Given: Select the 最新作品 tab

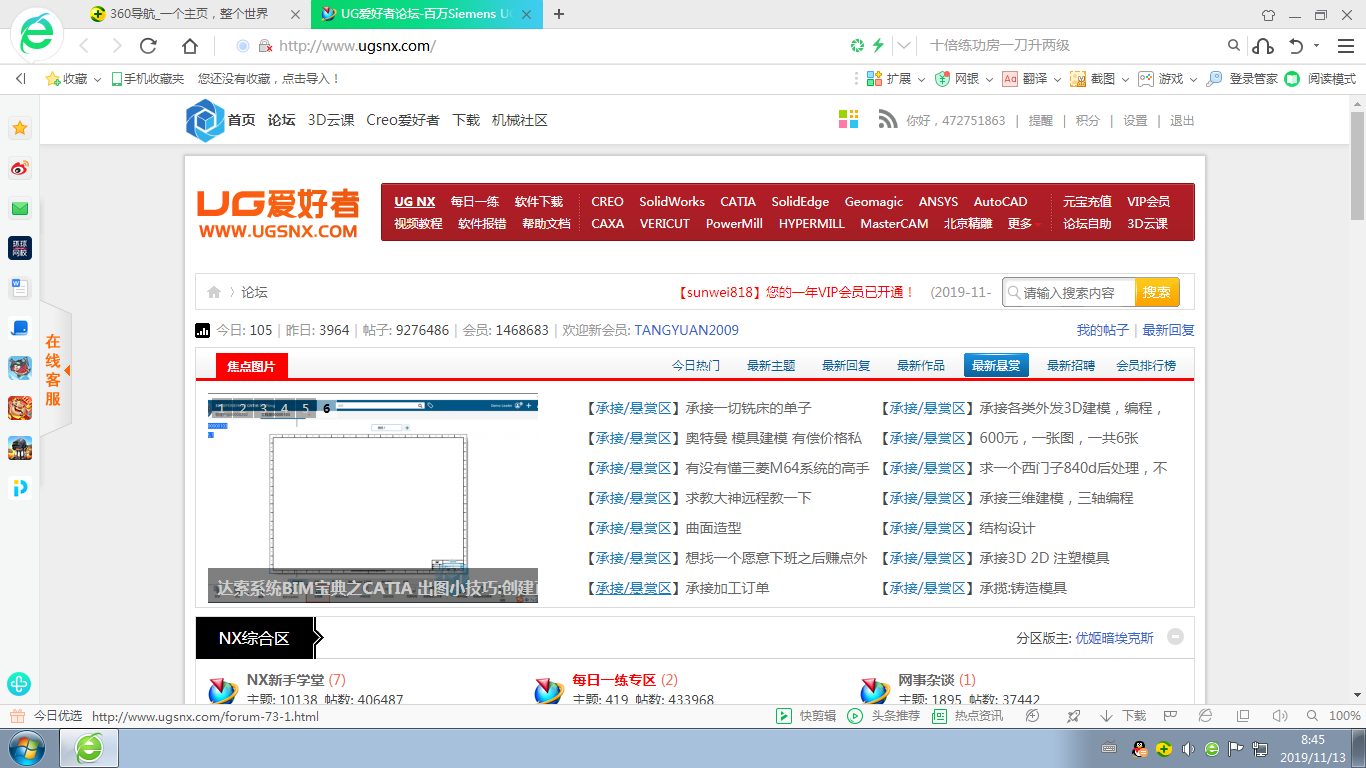Looking at the screenshot, I should 921,366.
